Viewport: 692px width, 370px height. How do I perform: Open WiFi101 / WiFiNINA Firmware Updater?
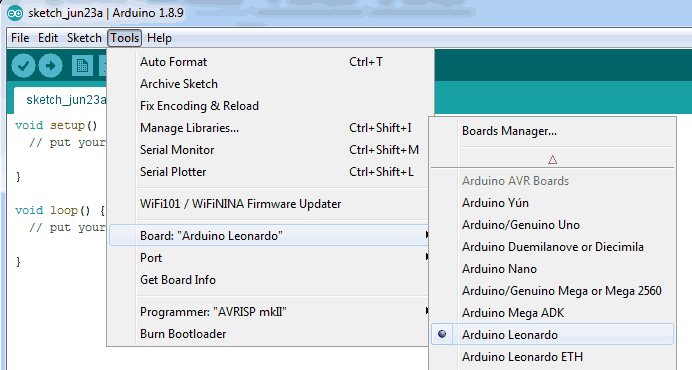[x=269, y=204]
